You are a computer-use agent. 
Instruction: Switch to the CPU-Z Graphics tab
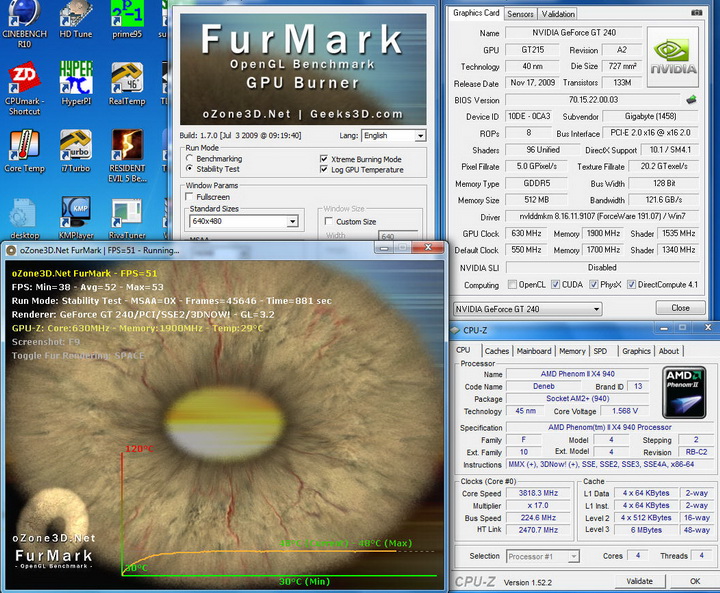click(x=636, y=351)
